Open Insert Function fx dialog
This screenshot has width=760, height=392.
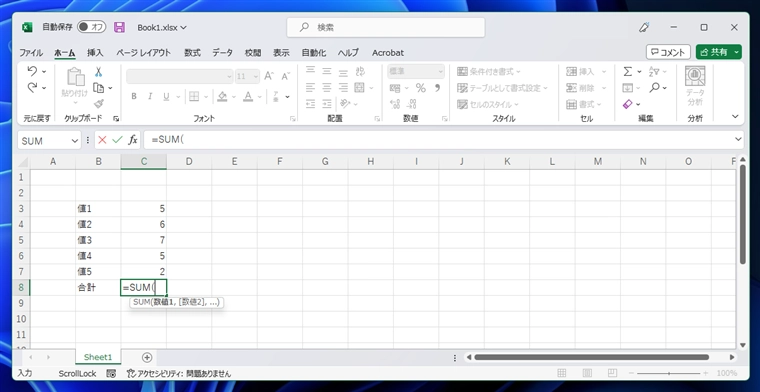132,140
